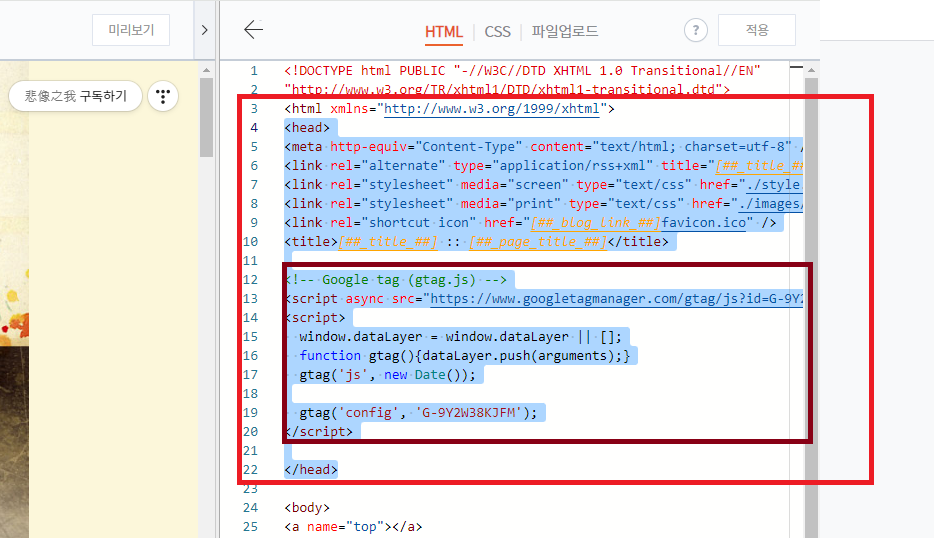934x538 pixels.
Task: Click the preview scrollbar up arrow
Action: (x=207, y=70)
